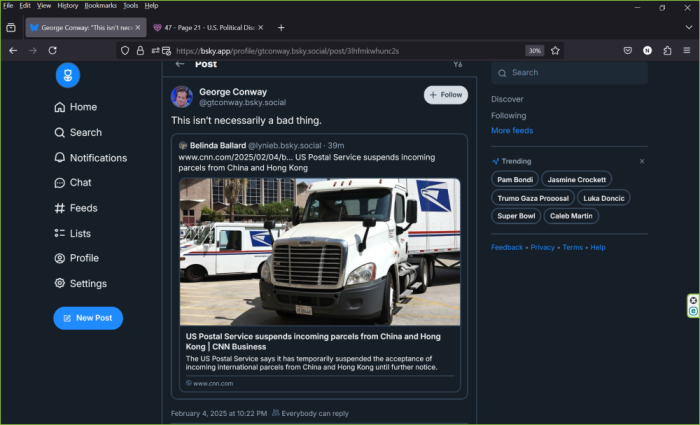Open a new browser tab
The width and height of the screenshot is (700, 425).
coord(281,28)
